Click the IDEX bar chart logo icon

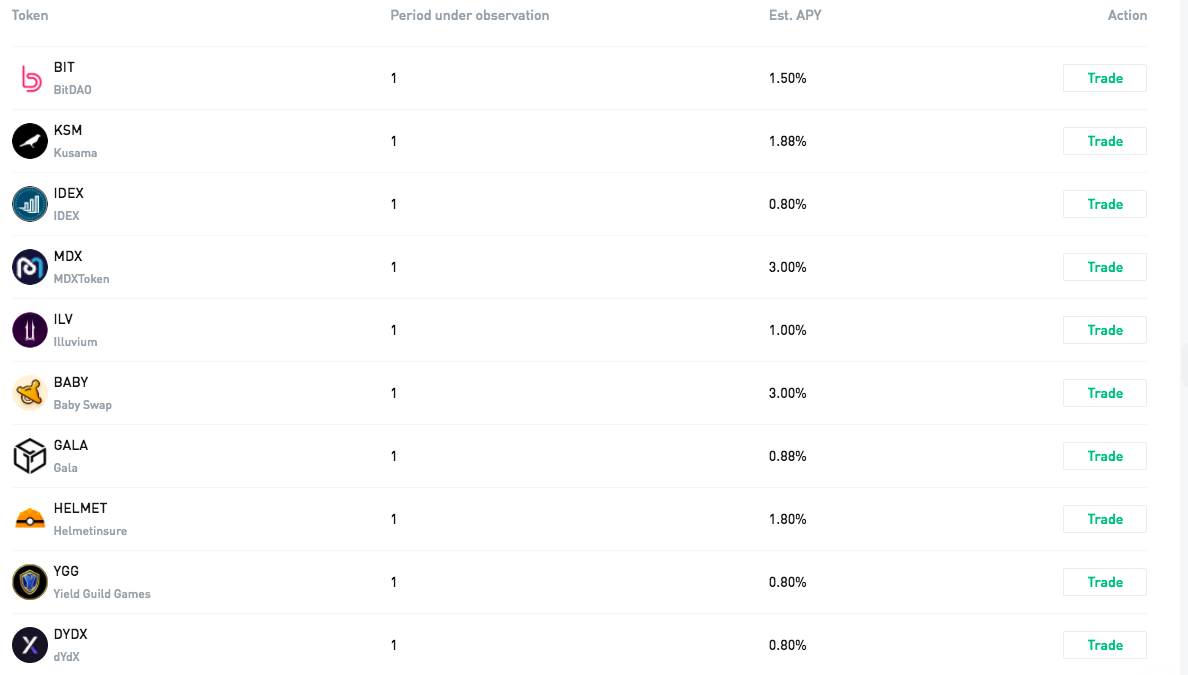pyautogui.click(x=30, y=204)
